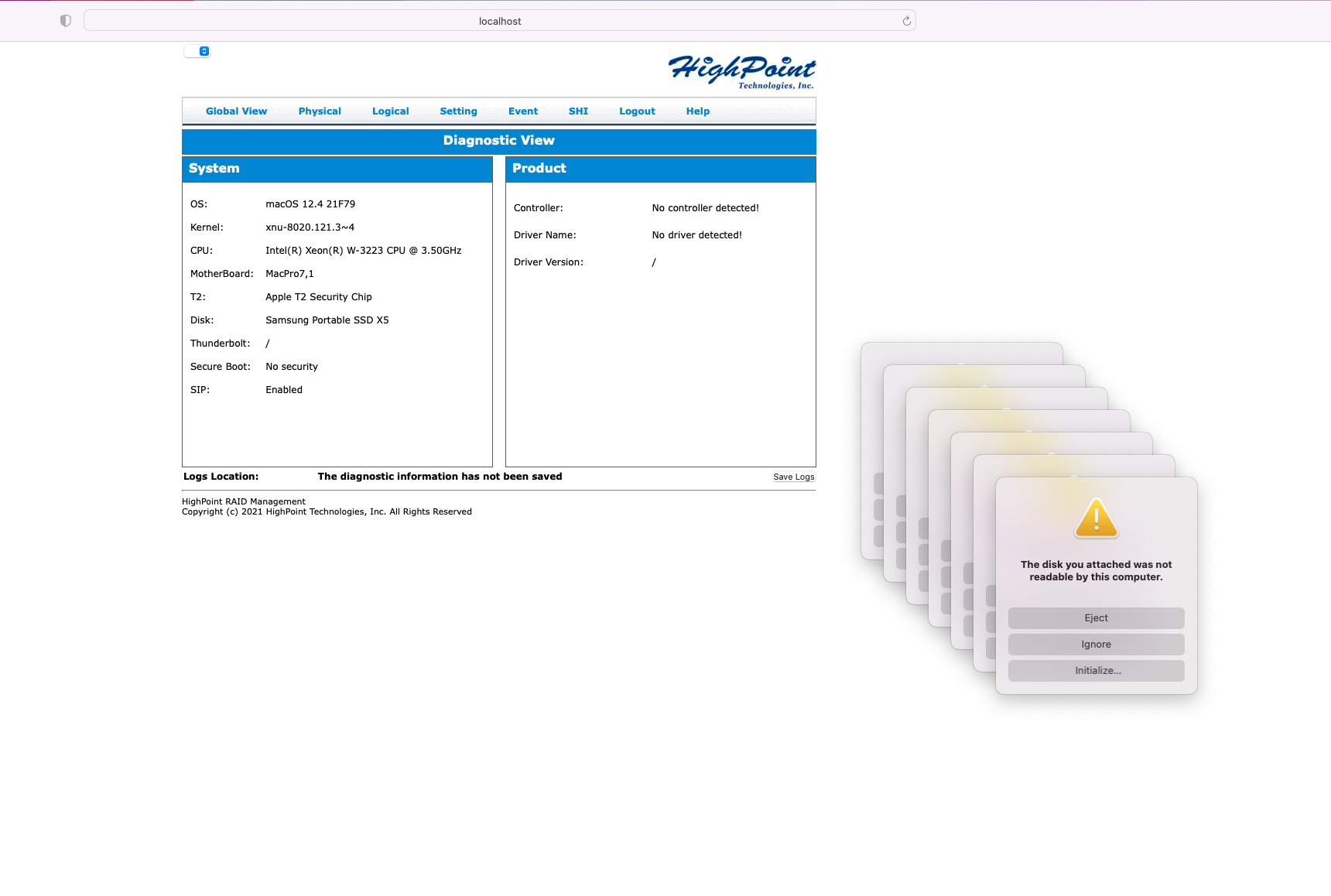Click the diagnostic information not saved message
1331x896 pixels.
pyautogui.click(x=440, y=477)
